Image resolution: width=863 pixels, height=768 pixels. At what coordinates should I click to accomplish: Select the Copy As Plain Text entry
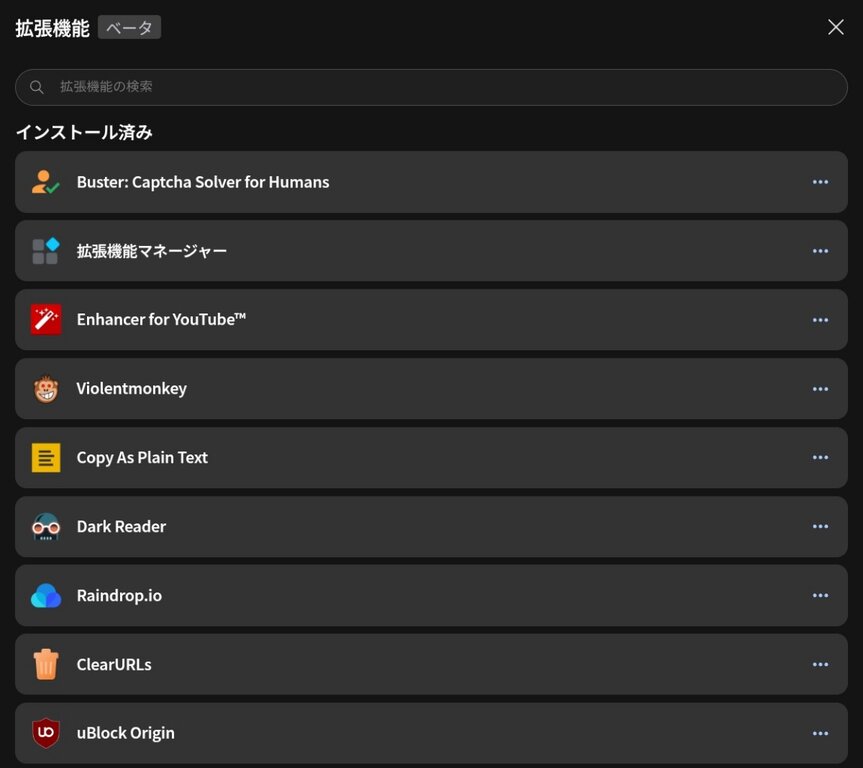click(400, 458)
